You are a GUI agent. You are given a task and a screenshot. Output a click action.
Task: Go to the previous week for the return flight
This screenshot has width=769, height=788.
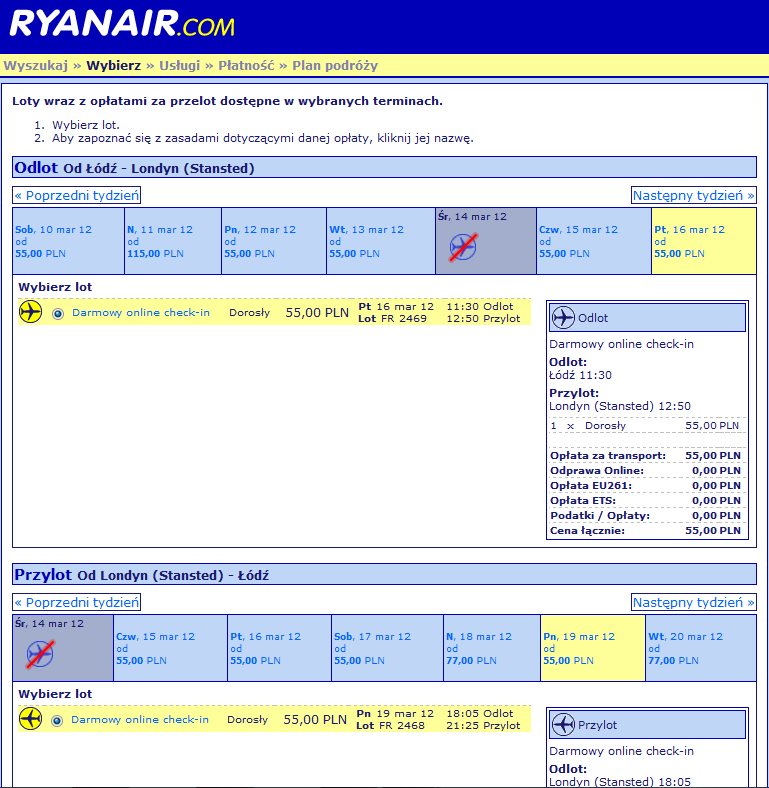point(76,602)
